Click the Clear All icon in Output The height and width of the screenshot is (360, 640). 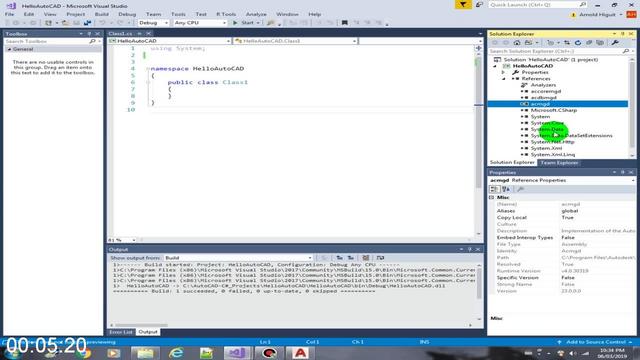click(x=365, y=258)
